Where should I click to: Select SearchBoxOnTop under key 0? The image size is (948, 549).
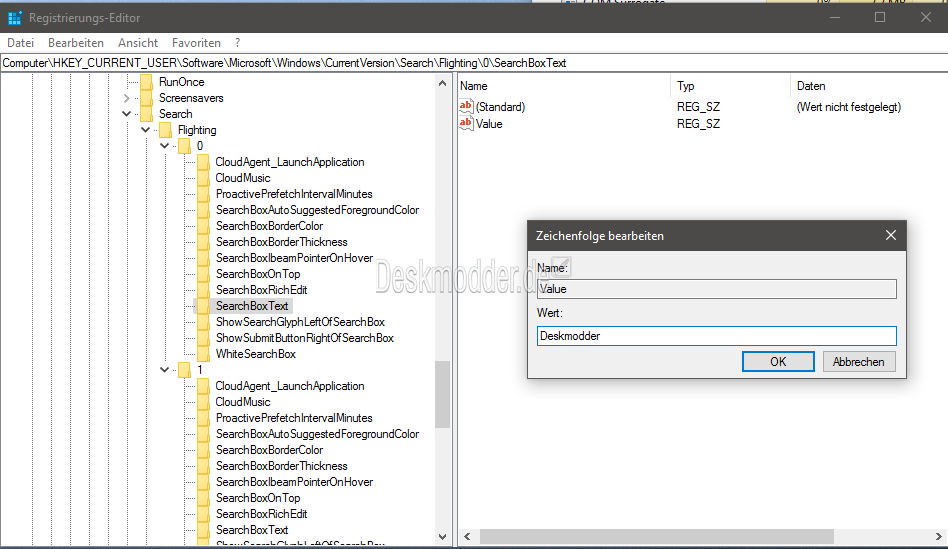tap(258, 274)
